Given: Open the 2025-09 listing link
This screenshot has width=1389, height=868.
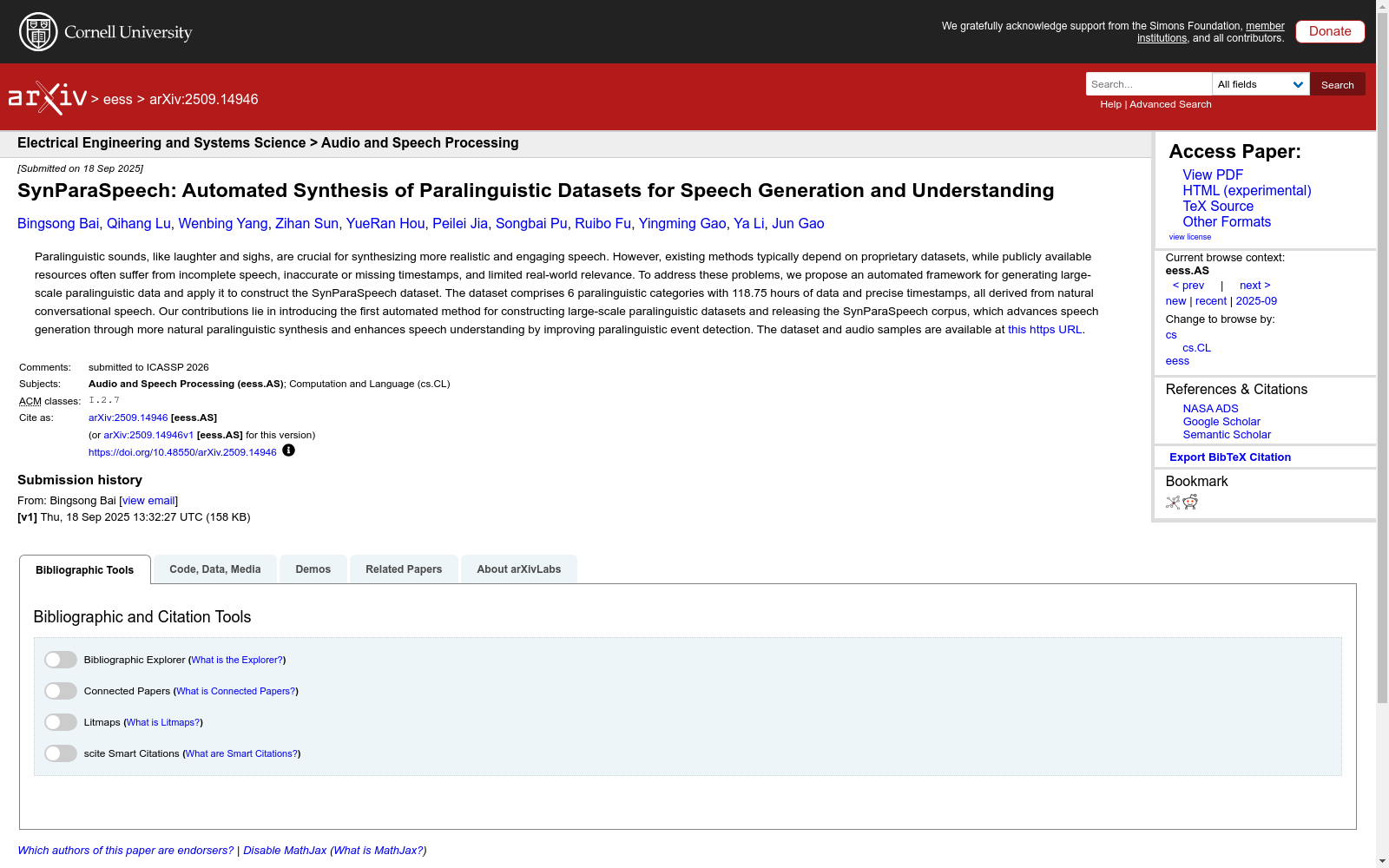Looking at the screenshot, I should pyautogui.click(x=1256, y=301).
